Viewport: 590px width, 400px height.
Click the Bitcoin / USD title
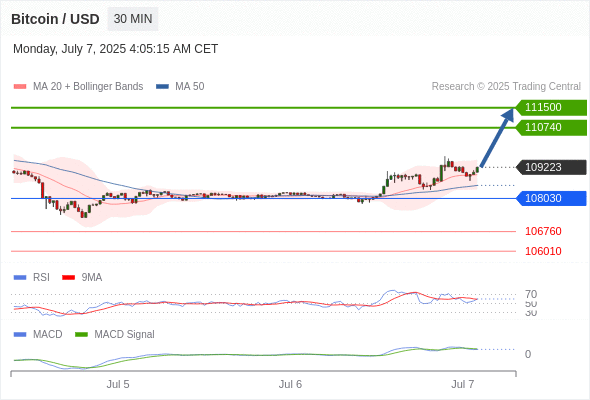pos(55,19)
